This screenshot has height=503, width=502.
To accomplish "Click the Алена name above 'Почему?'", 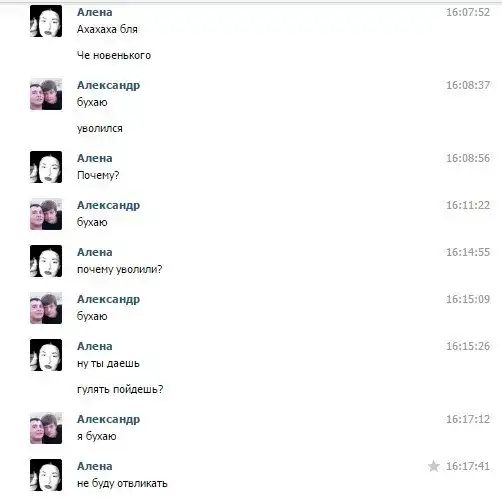I will [x=95, y=158].
